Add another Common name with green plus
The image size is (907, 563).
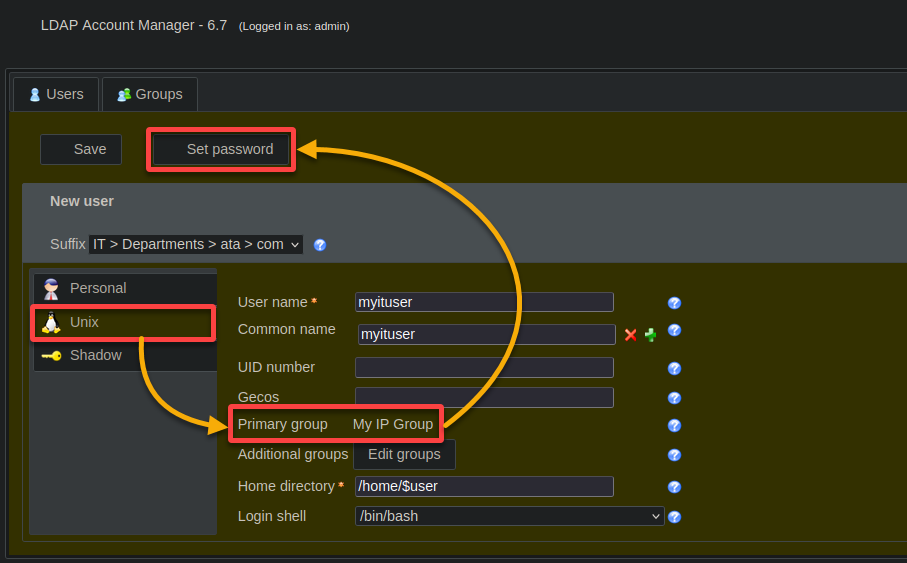pyautogui.click(x=651, y=335)
